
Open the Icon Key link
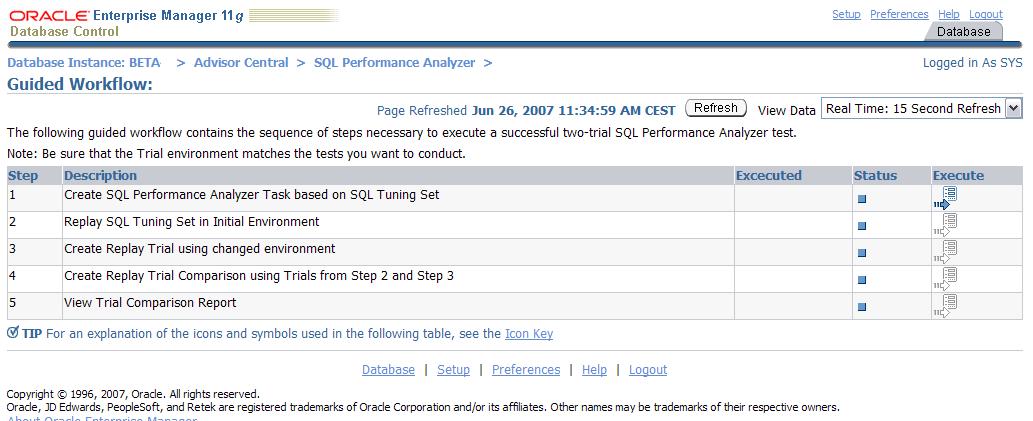[529, 334]
